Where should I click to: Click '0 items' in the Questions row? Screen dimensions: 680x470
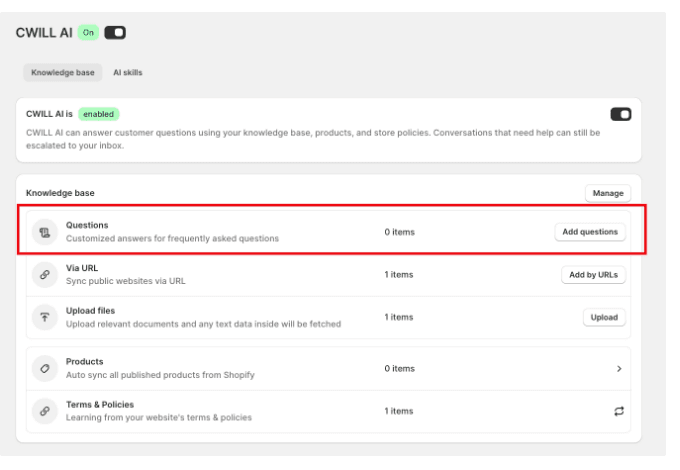(399, 232)
